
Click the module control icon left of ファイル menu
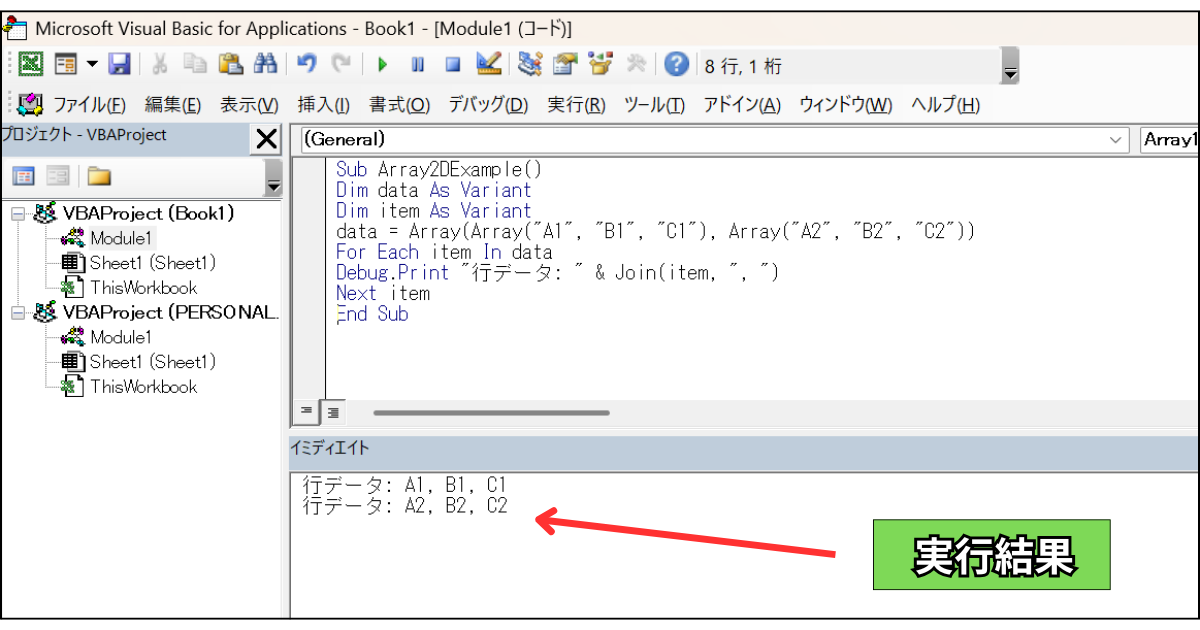30,104
